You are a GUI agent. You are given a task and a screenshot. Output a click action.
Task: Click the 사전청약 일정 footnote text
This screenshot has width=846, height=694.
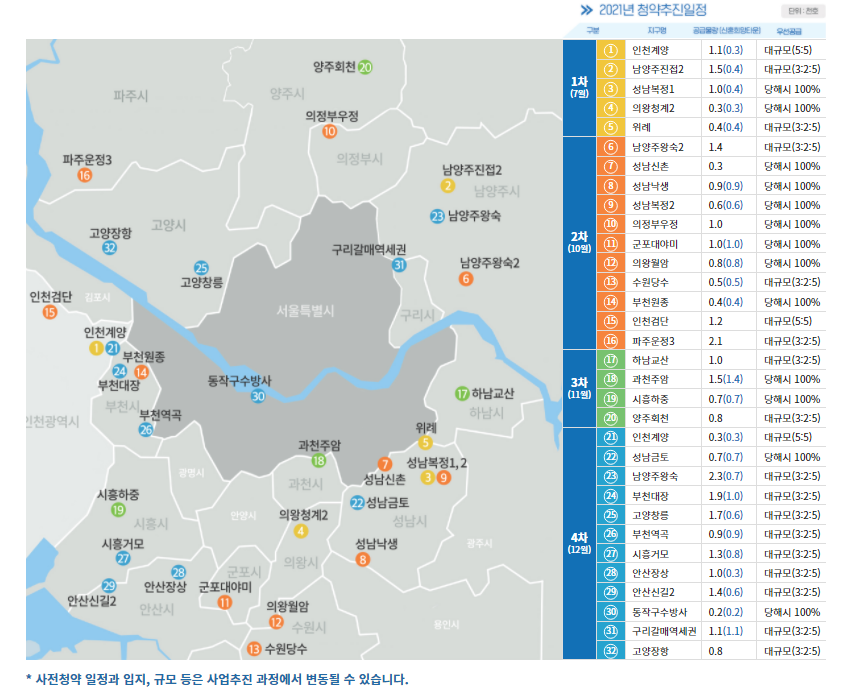[217, 679]
